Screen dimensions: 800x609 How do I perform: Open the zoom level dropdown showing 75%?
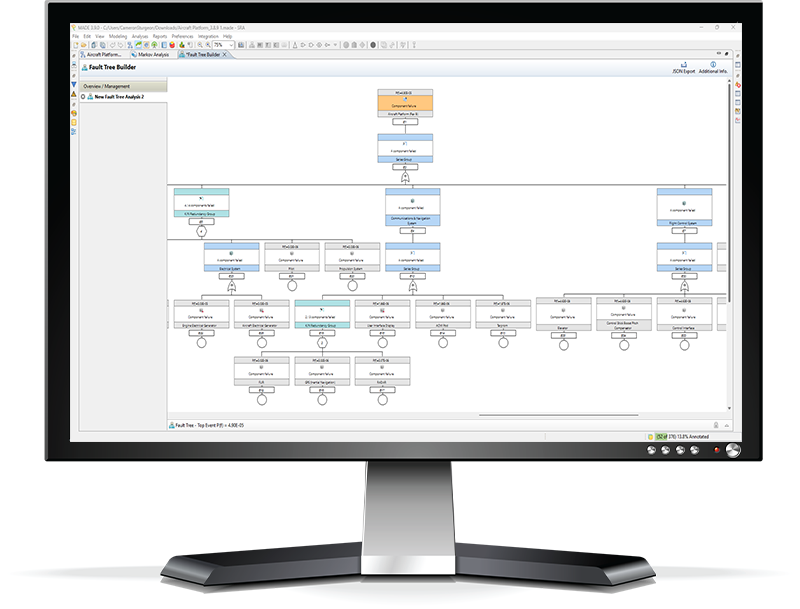coord(222,43)
